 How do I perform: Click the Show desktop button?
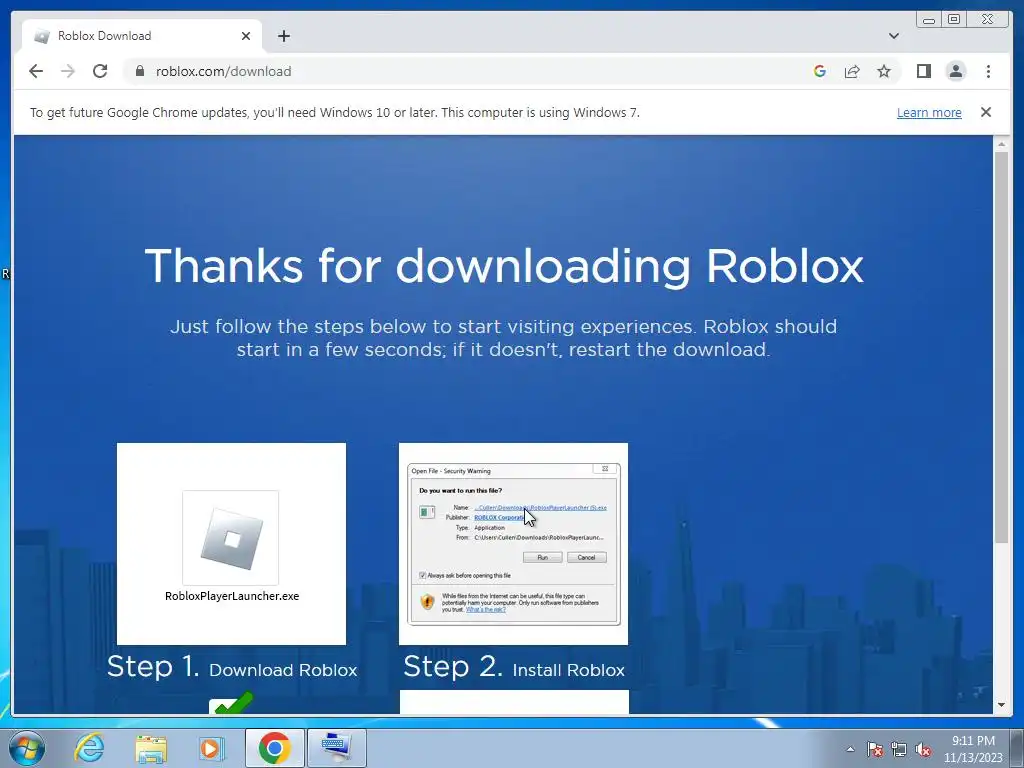pyautogui.click(x=1016, y=748)
